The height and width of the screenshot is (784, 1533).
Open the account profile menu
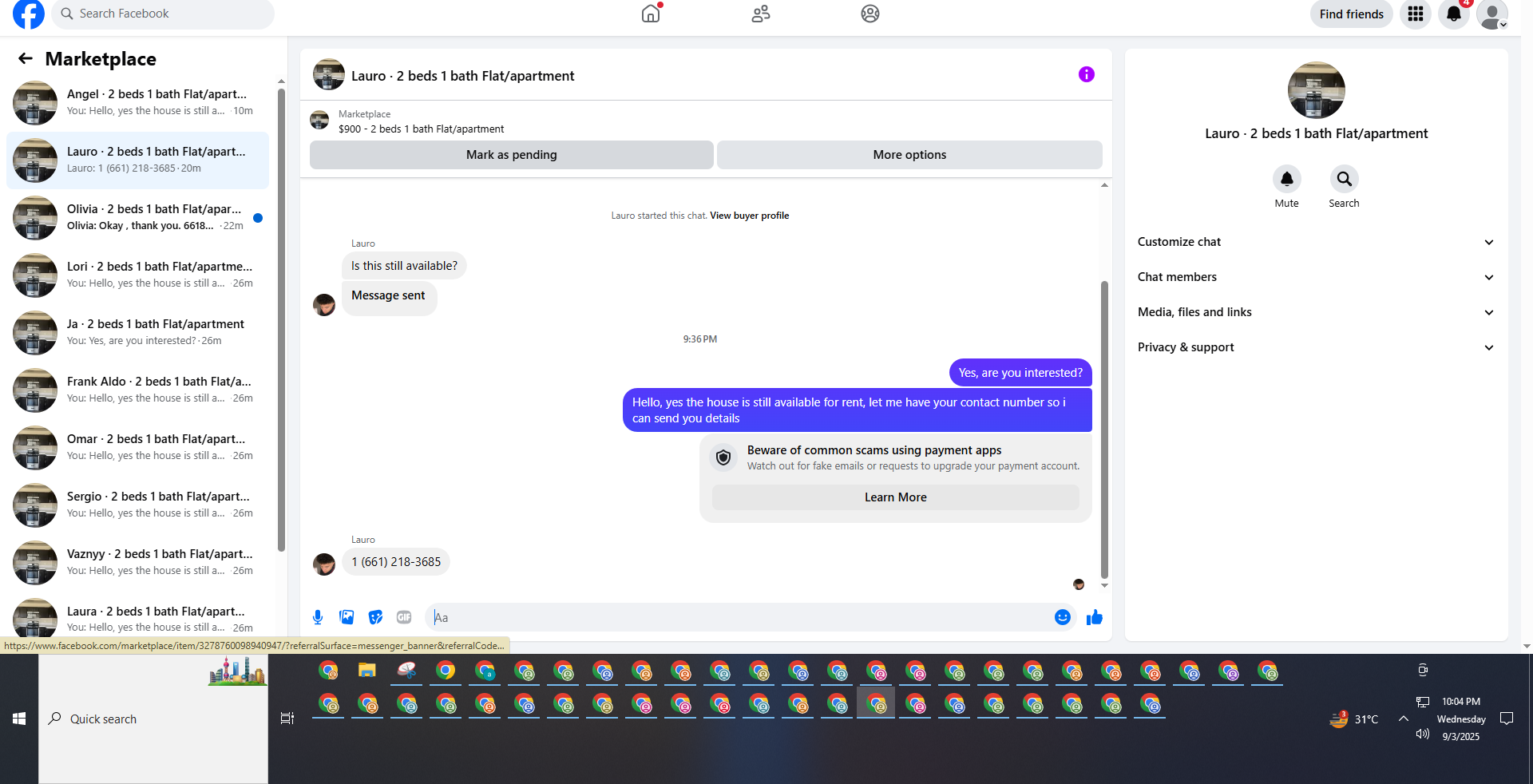pyautogui.click(x=1492, y=14)
